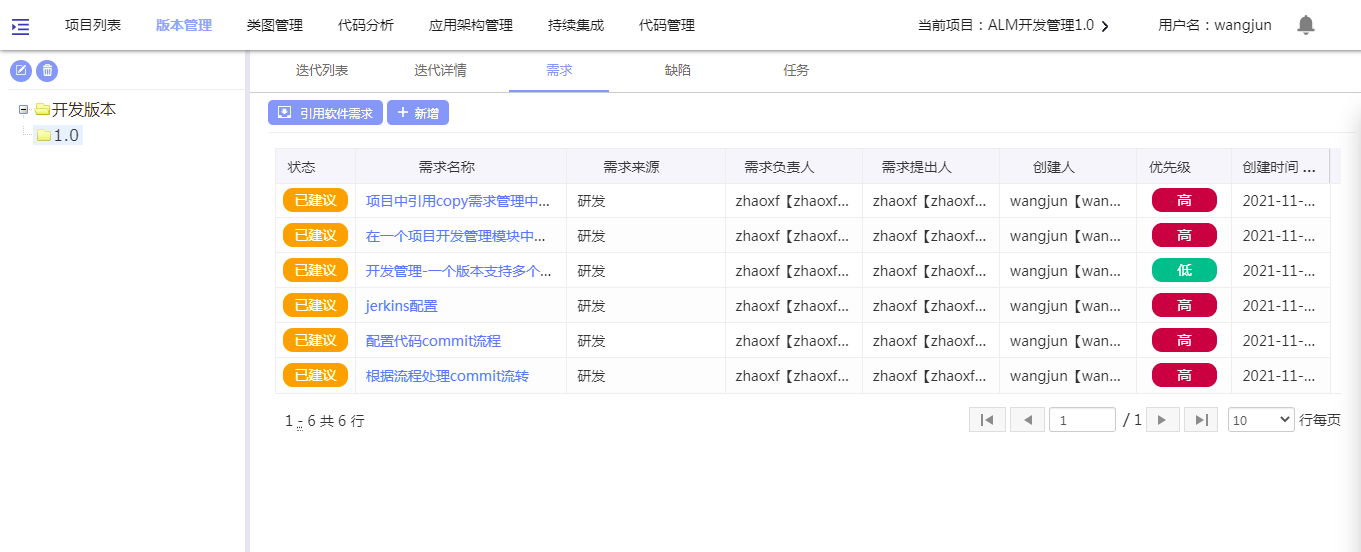Click the 新增 button
1361x552 pixels.
(x=418, y=113)
